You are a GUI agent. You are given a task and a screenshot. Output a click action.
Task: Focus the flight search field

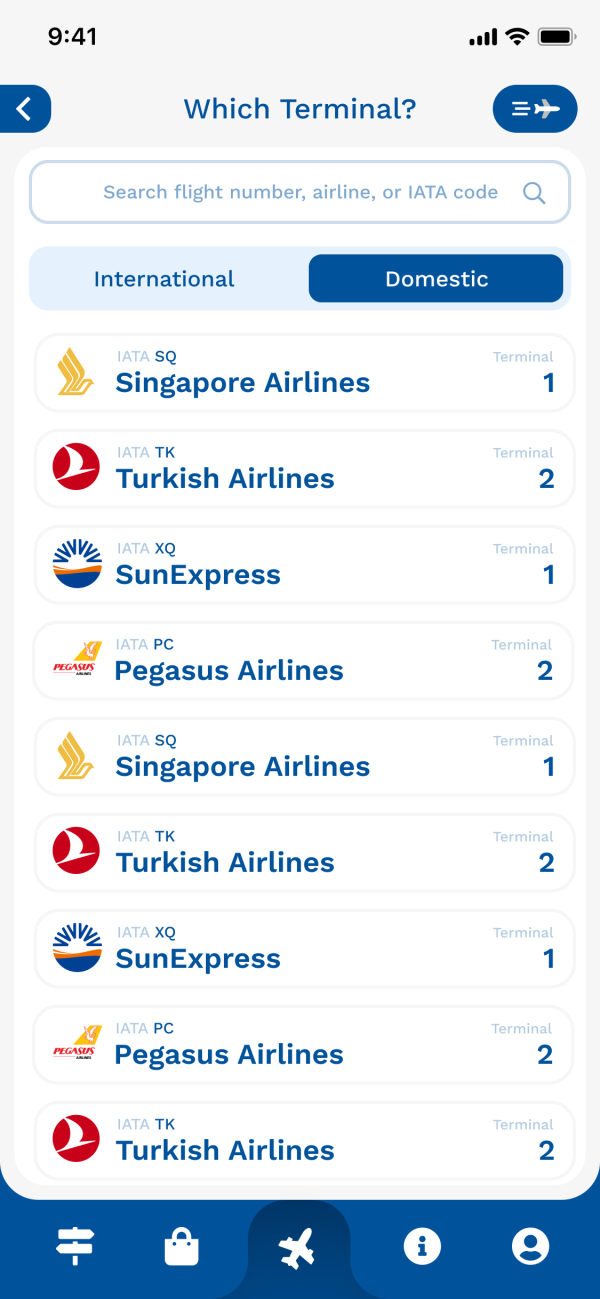coord(300,193)
